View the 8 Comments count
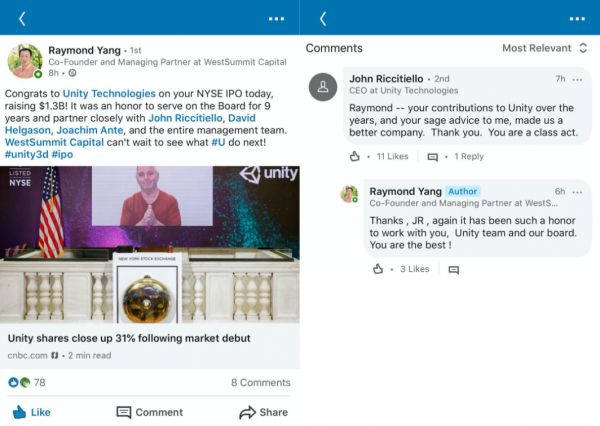Image resolution: width=600 pixels, height=426 pixels. coord(260,382)
